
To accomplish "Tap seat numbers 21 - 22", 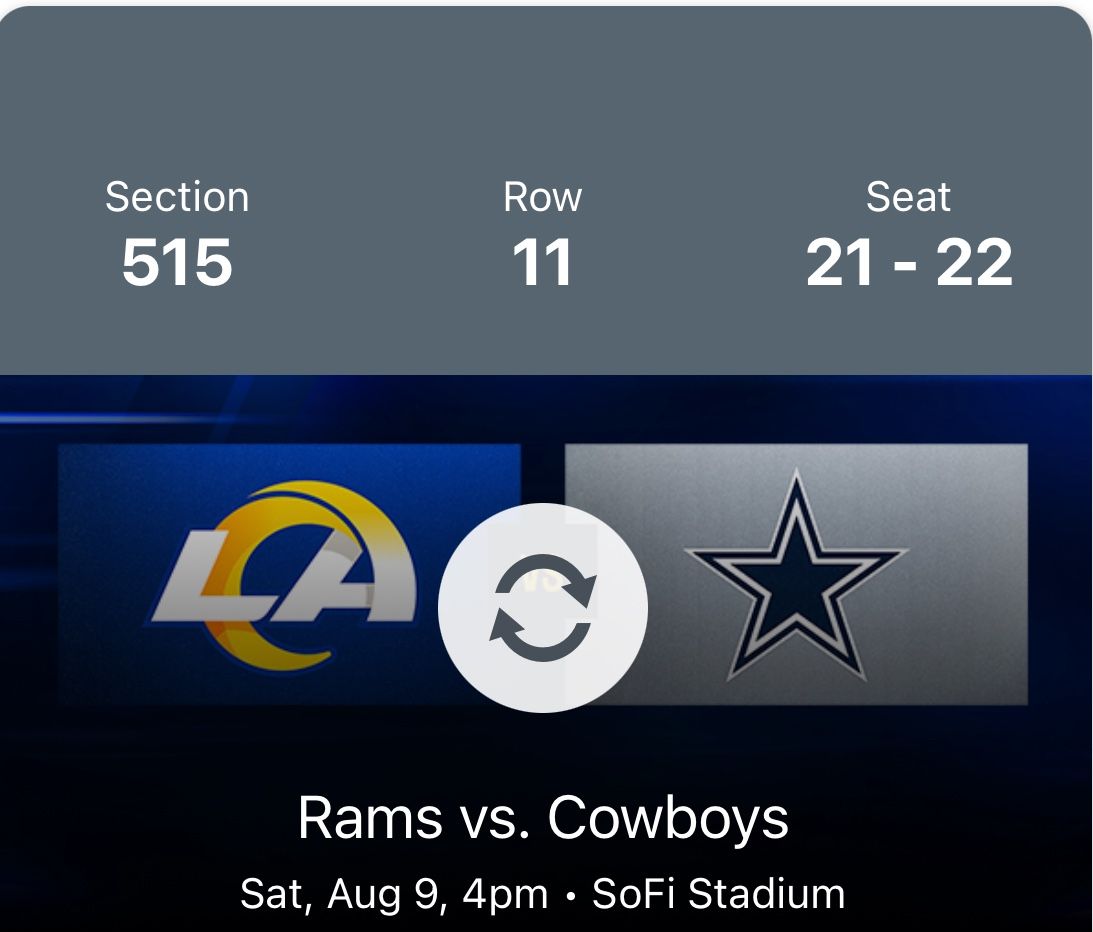I will 908,262.
